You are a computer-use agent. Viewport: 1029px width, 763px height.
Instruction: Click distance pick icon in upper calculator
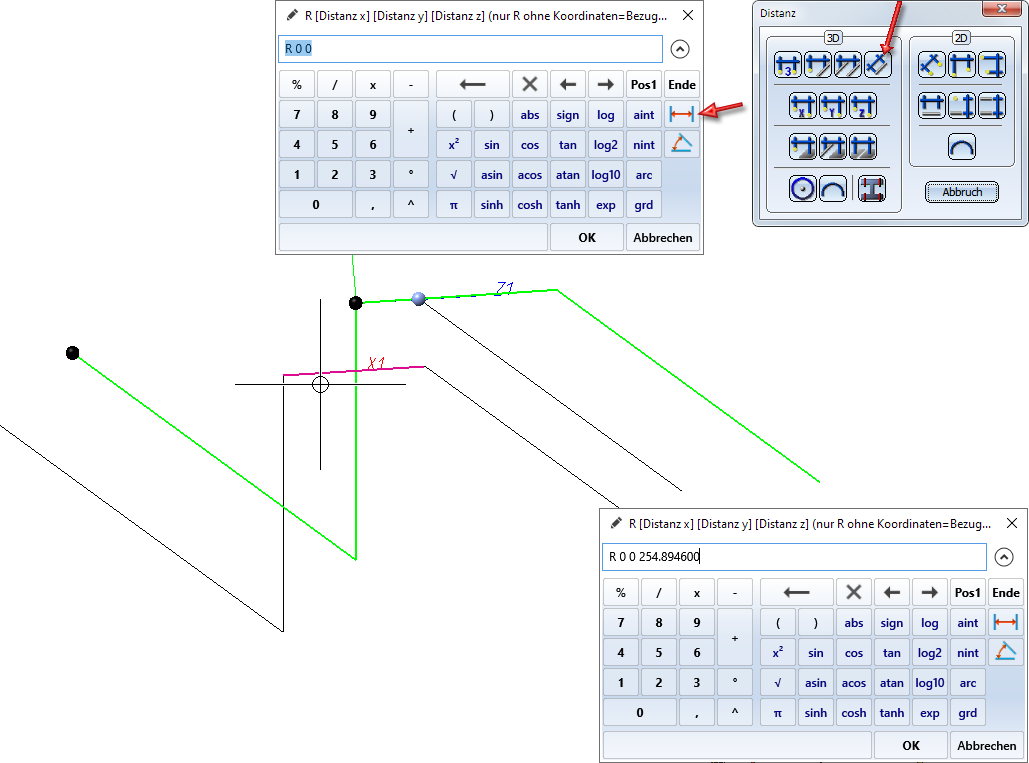681,115
